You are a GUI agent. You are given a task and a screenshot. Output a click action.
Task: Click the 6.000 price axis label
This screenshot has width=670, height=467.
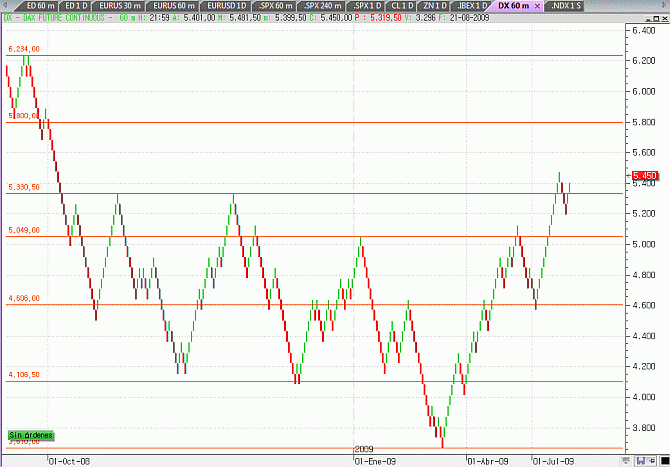pyautogui.click(x=644, y=91)
